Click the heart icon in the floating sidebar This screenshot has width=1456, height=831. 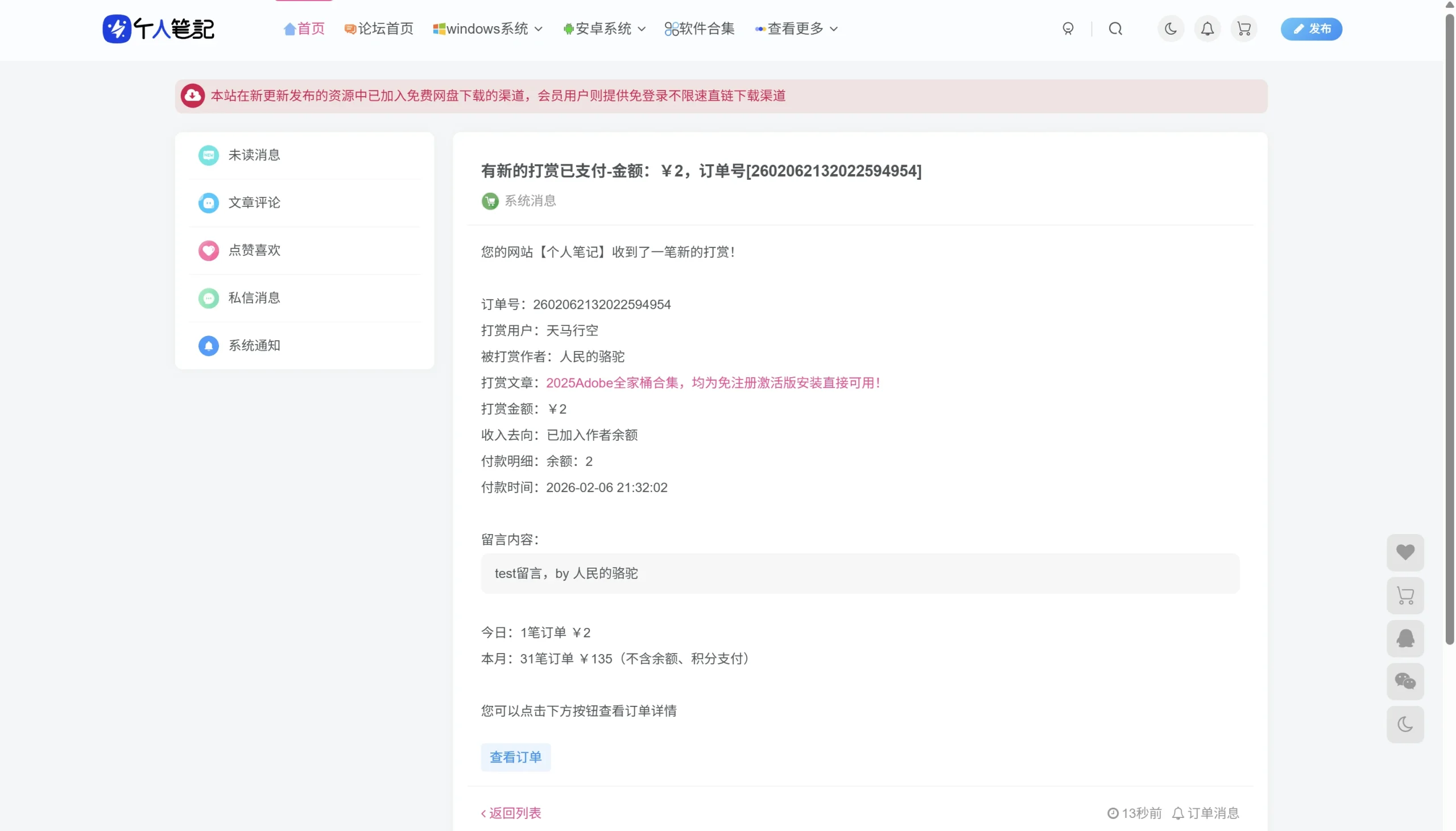coord(1405,552)
